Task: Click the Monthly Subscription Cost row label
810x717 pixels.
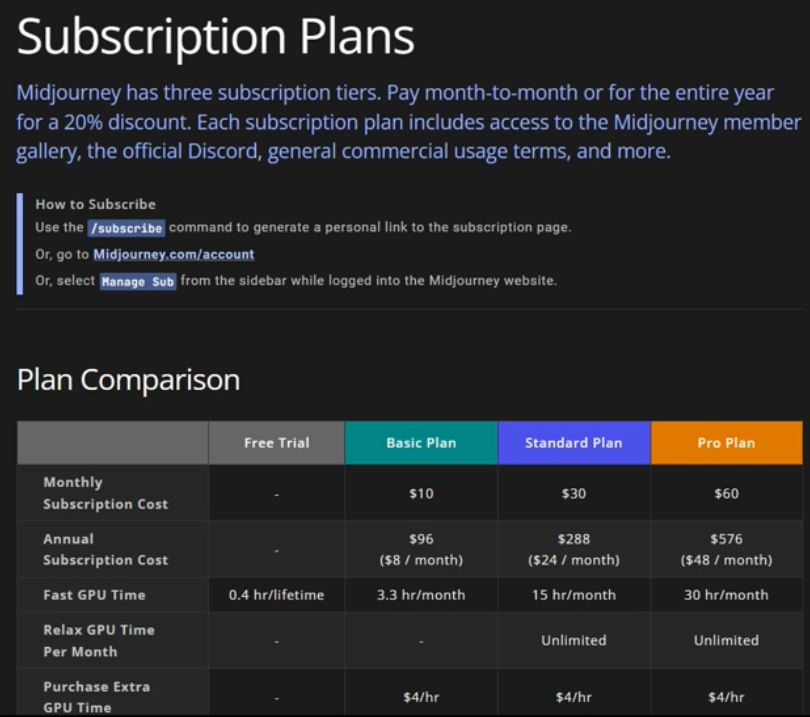Action: (x=105, y=493)
